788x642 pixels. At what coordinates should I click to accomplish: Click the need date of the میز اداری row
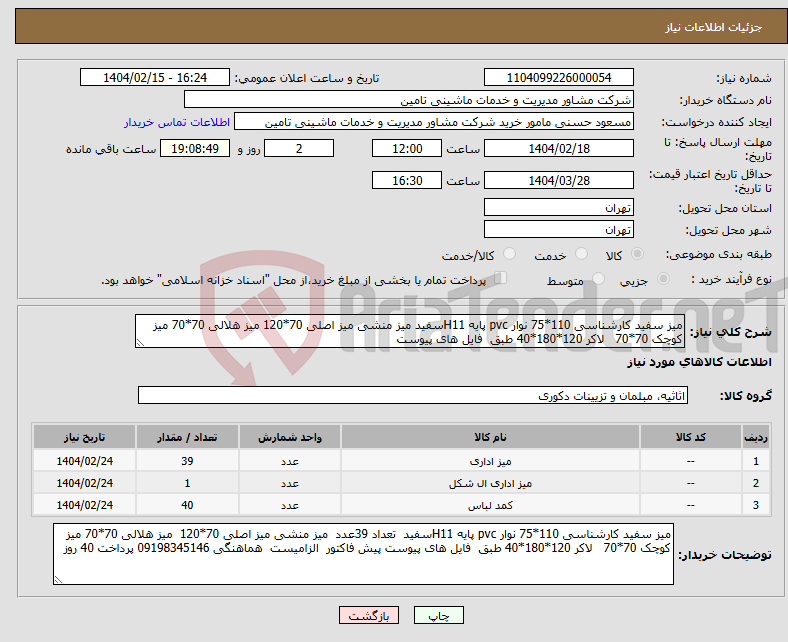coord(84,461)
